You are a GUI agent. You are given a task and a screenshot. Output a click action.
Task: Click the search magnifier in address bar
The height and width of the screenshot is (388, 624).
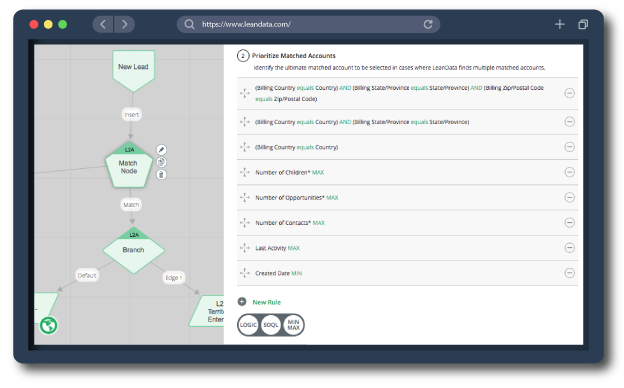tap(189, 25)
